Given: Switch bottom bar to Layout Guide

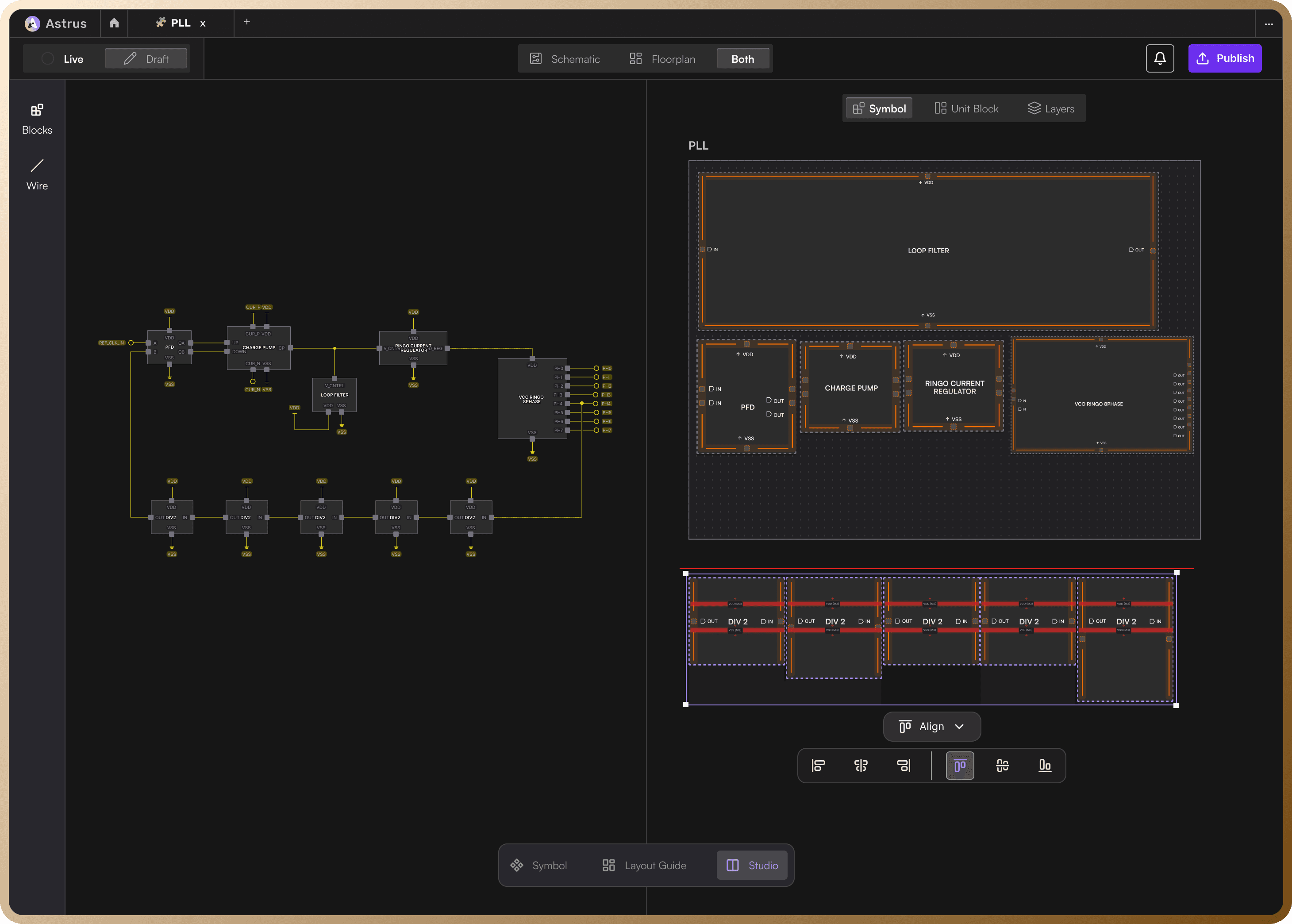Looking at the screenshot, I should pyautogui.click(x=644, y=866).
